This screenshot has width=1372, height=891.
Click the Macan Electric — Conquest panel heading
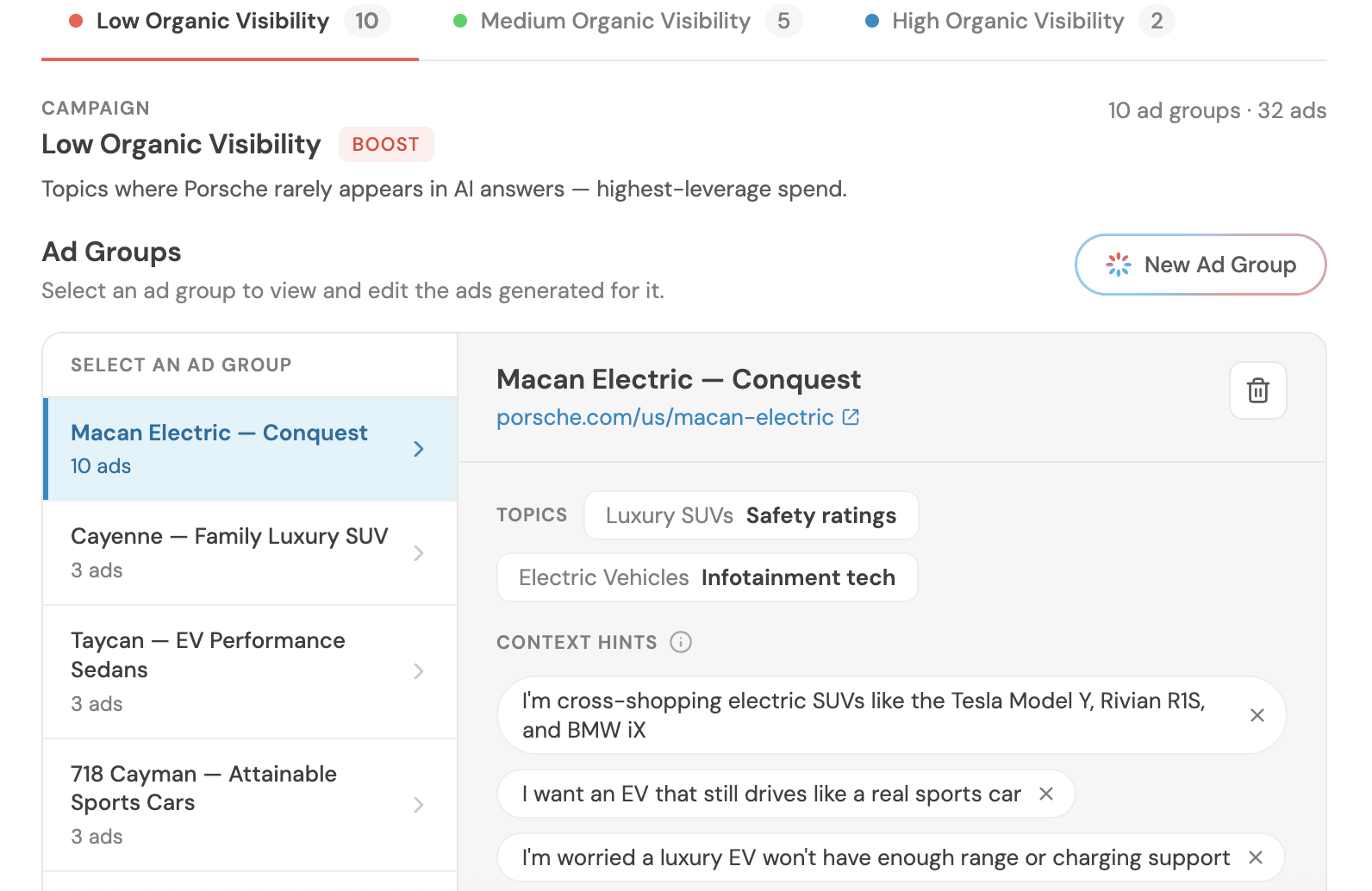tap(678, 379)
